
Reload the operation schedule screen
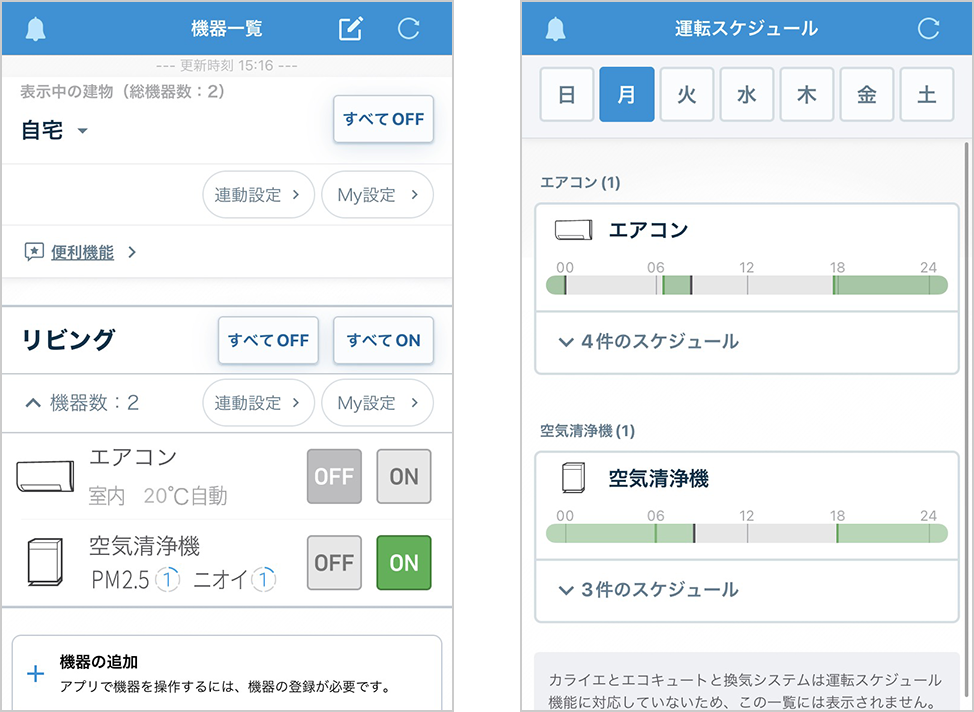[928, 28]
